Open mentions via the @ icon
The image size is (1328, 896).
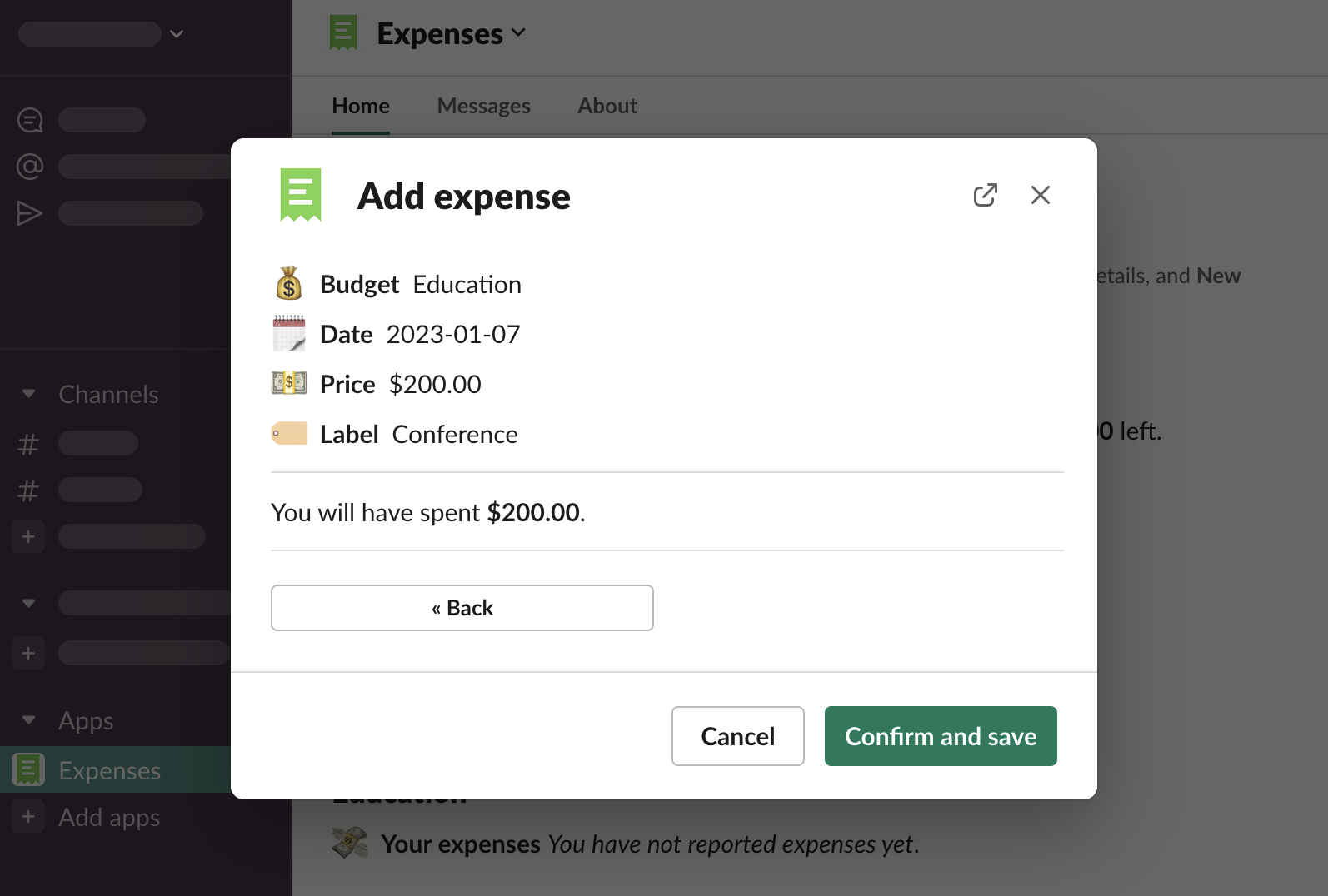point(30,167)
